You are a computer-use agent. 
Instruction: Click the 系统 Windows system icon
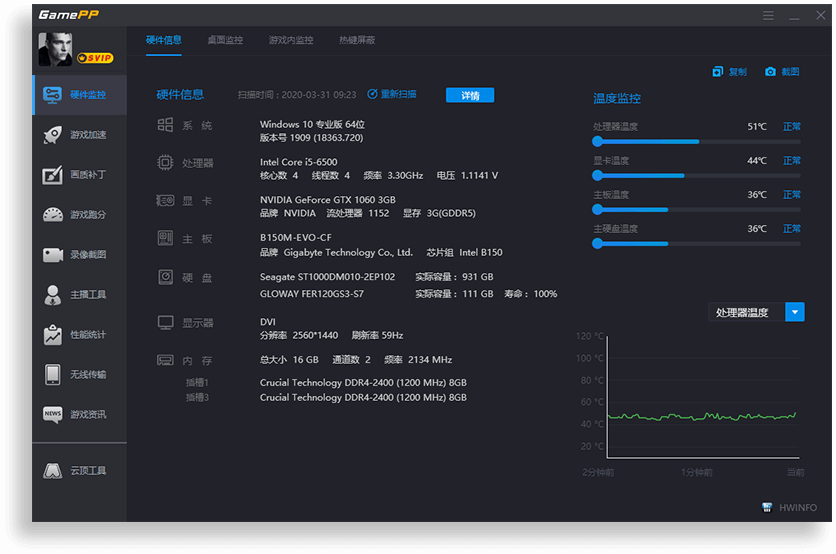[x=165, y=125]
